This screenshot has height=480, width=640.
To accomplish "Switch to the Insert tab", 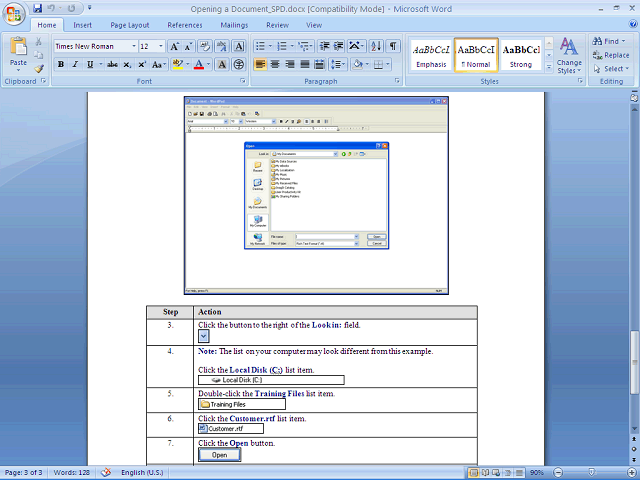I will pos(82,25).
